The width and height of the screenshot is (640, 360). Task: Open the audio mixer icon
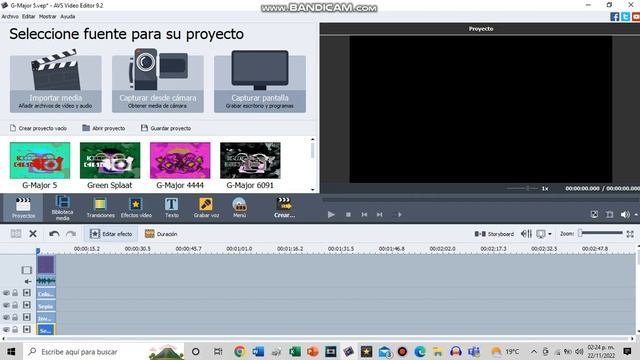point(526,234)
